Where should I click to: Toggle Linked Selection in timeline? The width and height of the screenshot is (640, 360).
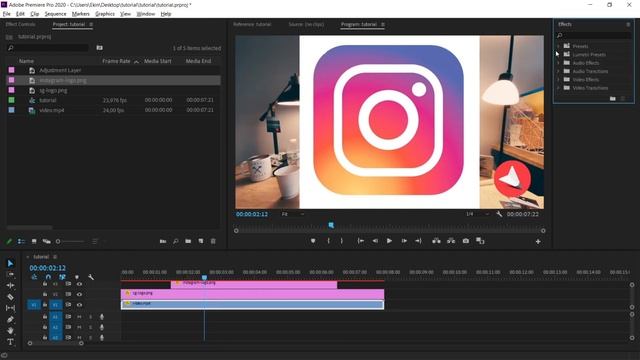coord(62,277)
